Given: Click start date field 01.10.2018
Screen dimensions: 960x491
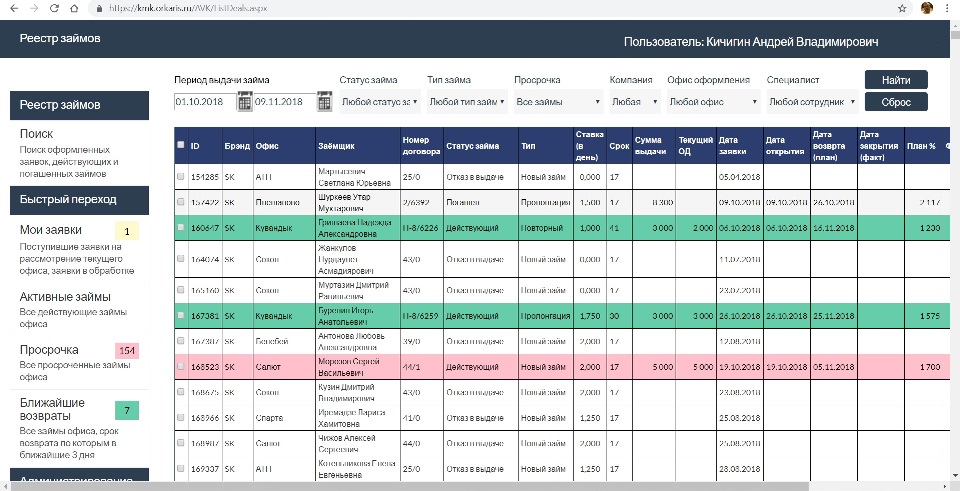Looking at the screenshot, I should pyautogui.click(x=205, y=102).
